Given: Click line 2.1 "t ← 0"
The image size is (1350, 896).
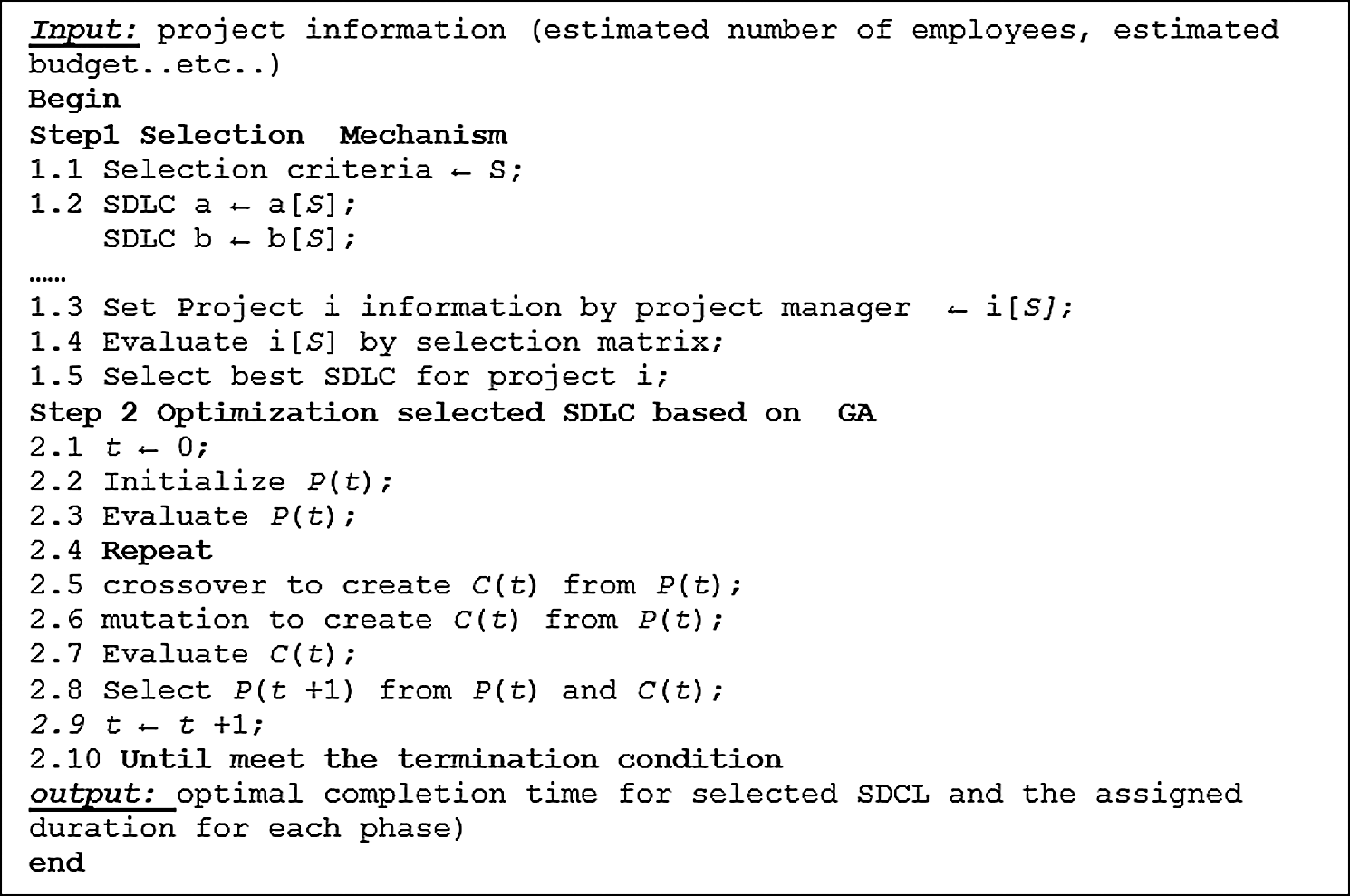Looking at the screenshot, I should 119,447.
